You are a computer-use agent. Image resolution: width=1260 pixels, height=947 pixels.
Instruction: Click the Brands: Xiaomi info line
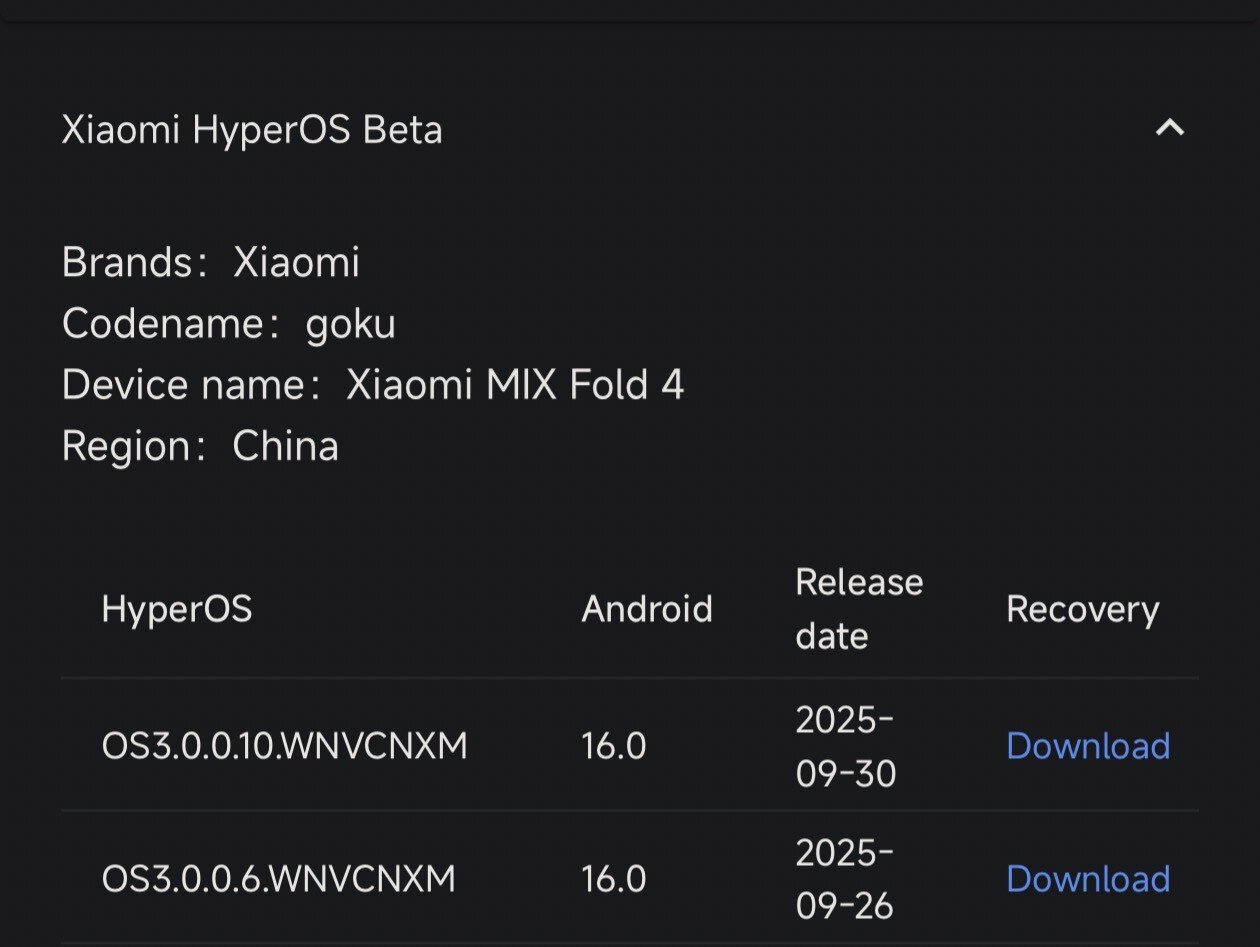point(210,263)
